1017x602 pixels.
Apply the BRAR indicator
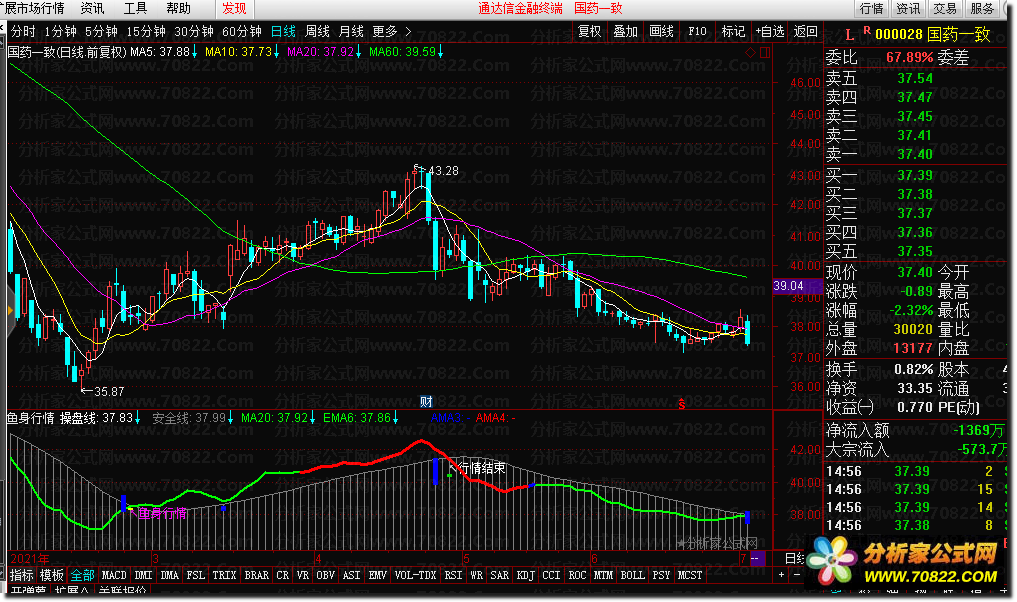tap(257, 575)
